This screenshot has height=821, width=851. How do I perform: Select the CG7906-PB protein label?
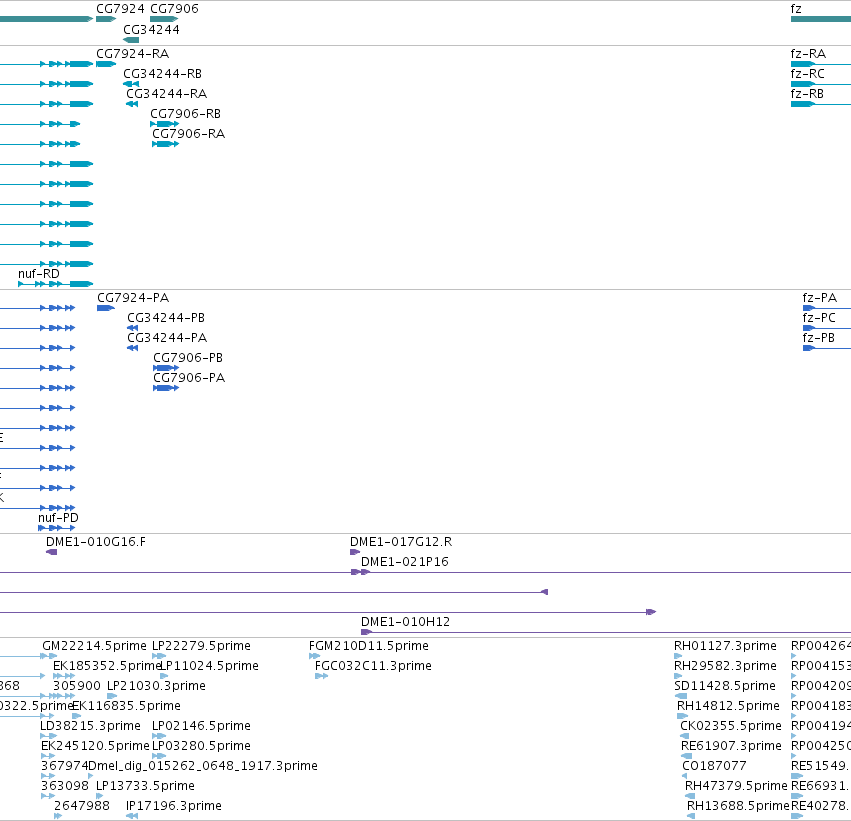(188, 358)
